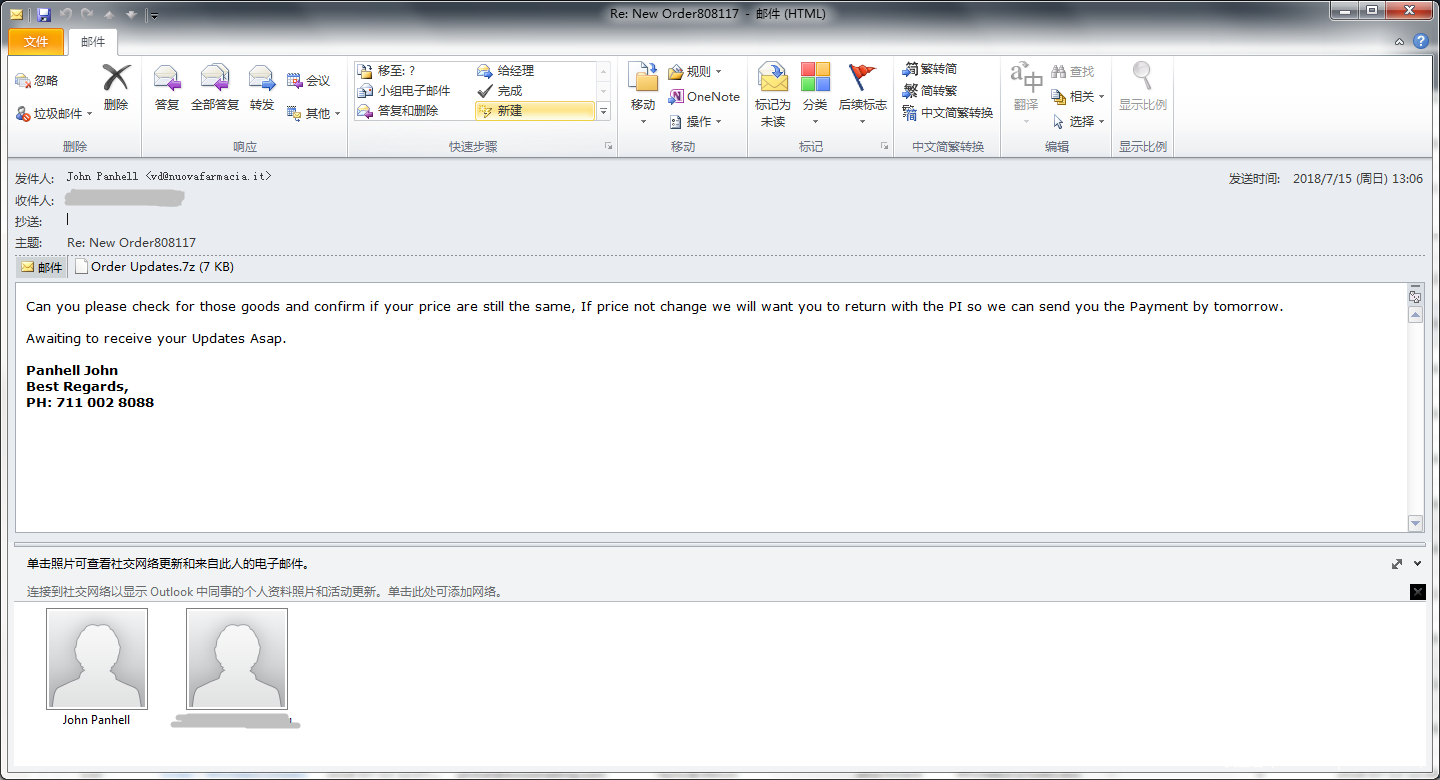Viewport: 1440px width, 780px height.
Task: Mark the message as unread with 标记为未读
Action: 773,94
